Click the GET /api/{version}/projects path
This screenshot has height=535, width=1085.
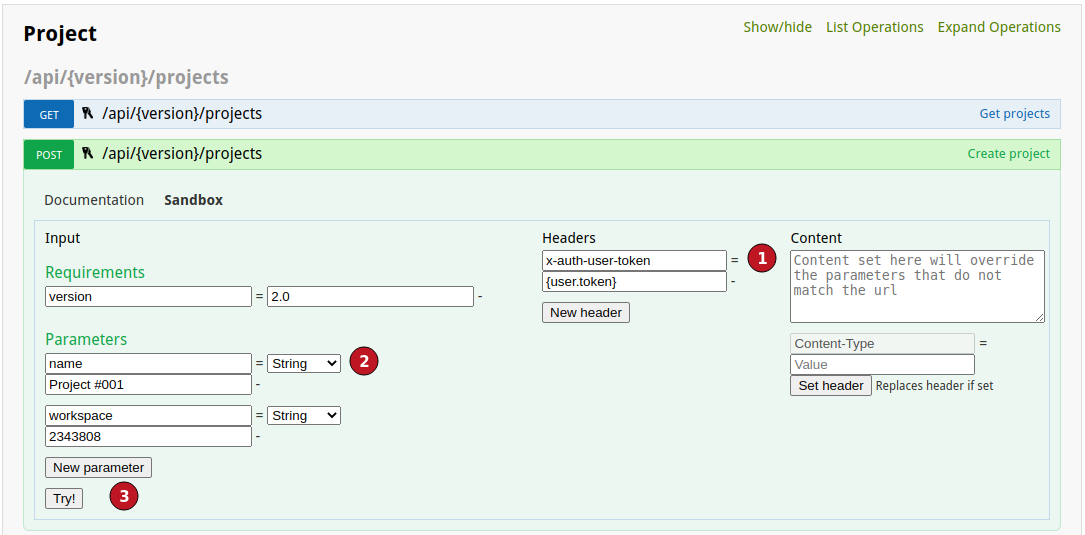[182, 114]
